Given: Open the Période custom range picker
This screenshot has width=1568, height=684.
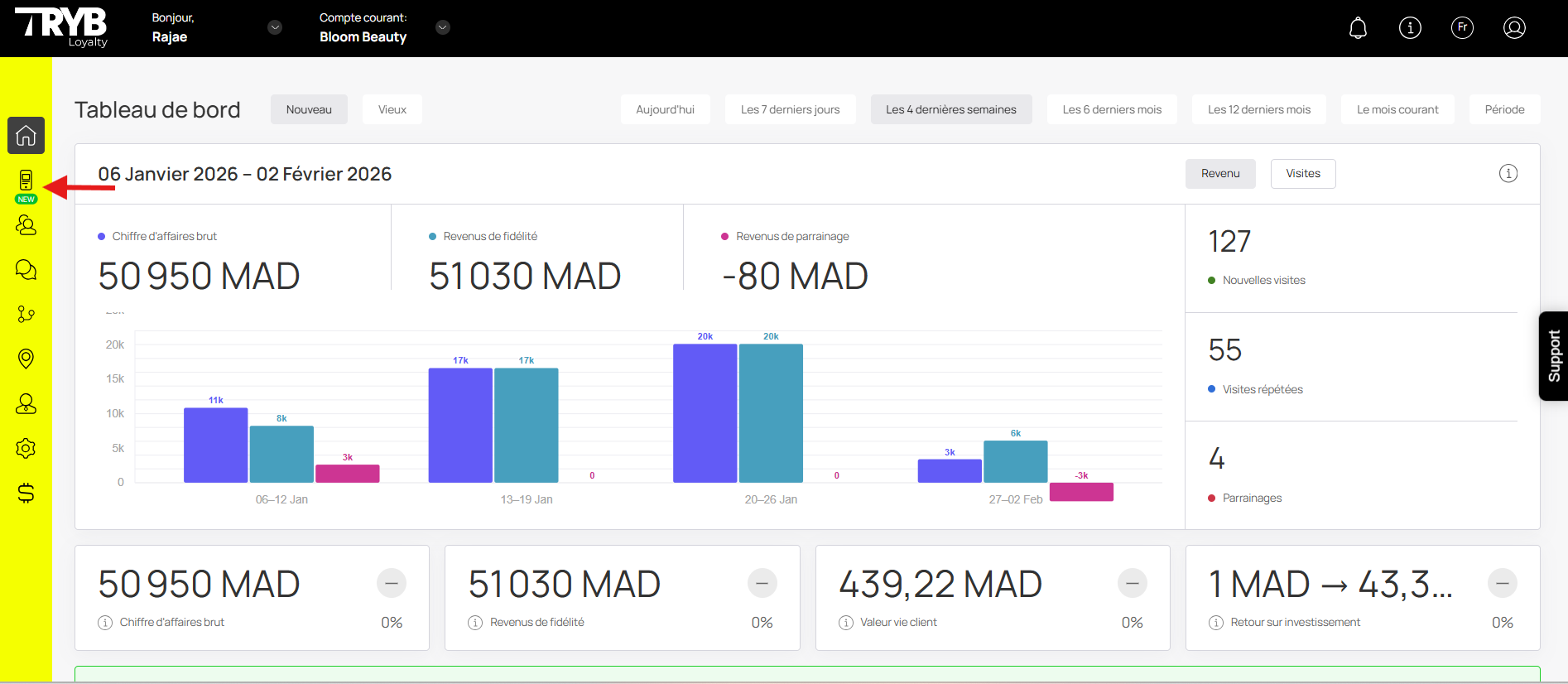Looking at the screenshot, I should point(1505,109).
